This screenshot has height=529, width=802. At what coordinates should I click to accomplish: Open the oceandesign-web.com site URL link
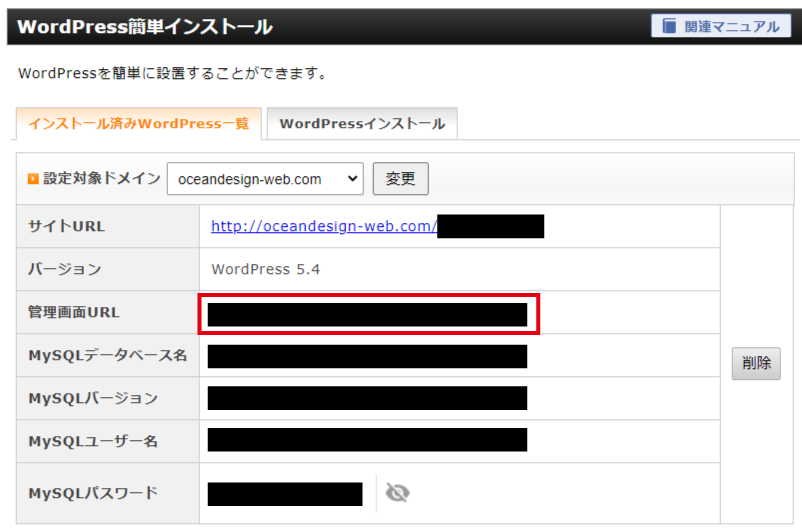(x=324, y=226)
